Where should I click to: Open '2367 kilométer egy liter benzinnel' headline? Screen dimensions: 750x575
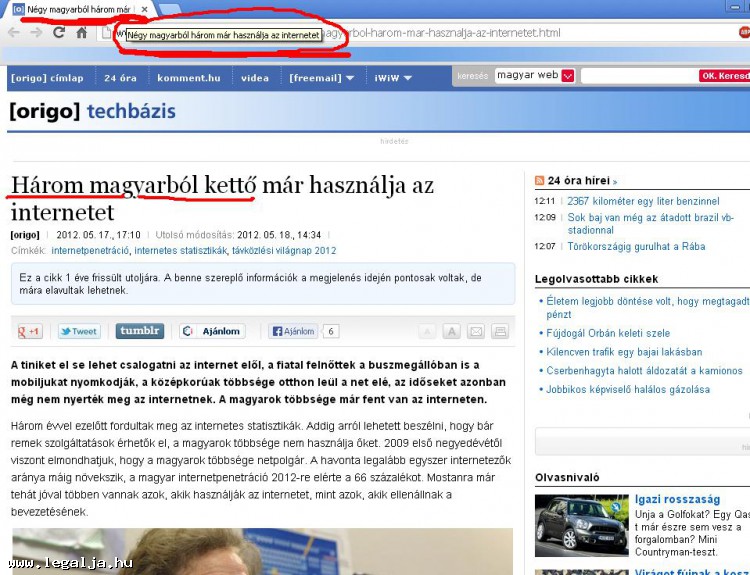tap(643, 201)
